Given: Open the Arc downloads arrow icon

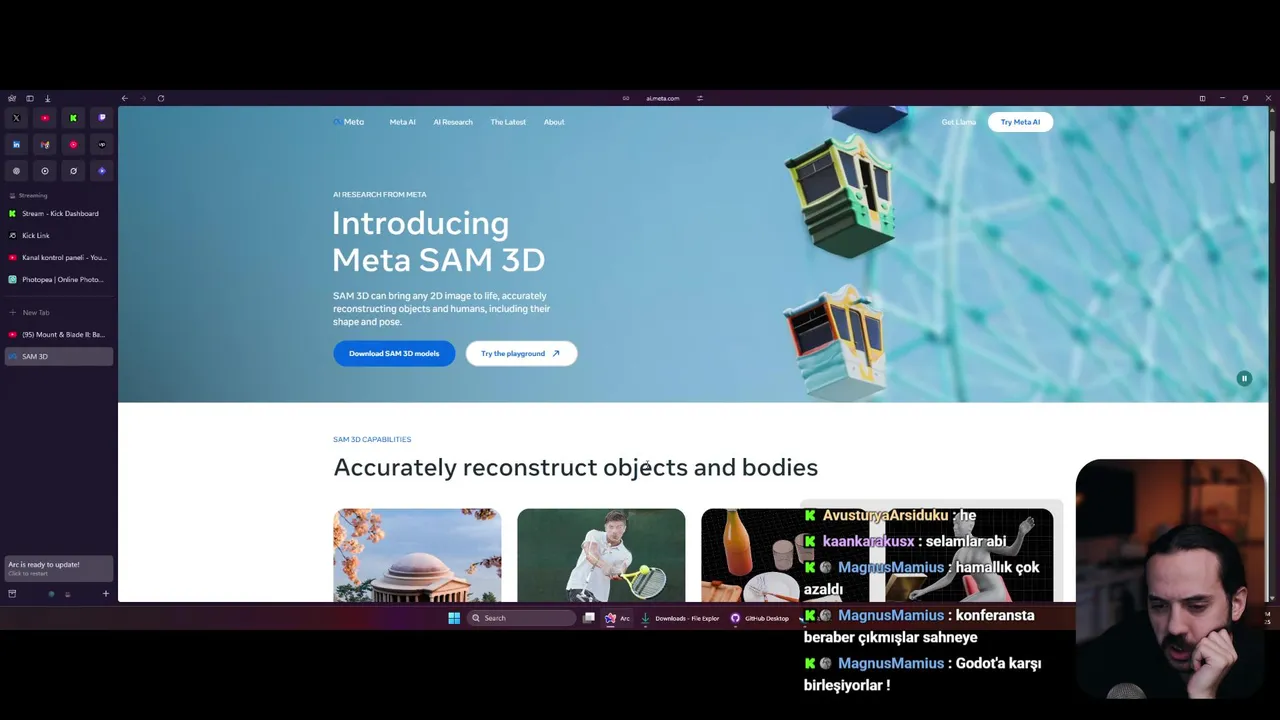Looking at the screenshot, I should [x=47, y=98].
